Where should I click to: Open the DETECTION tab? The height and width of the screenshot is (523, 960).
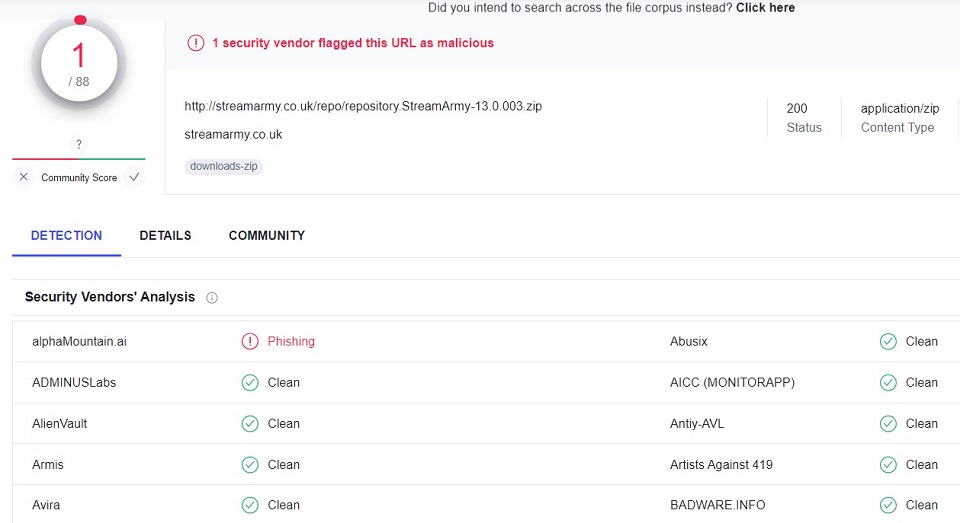(66, 236)
